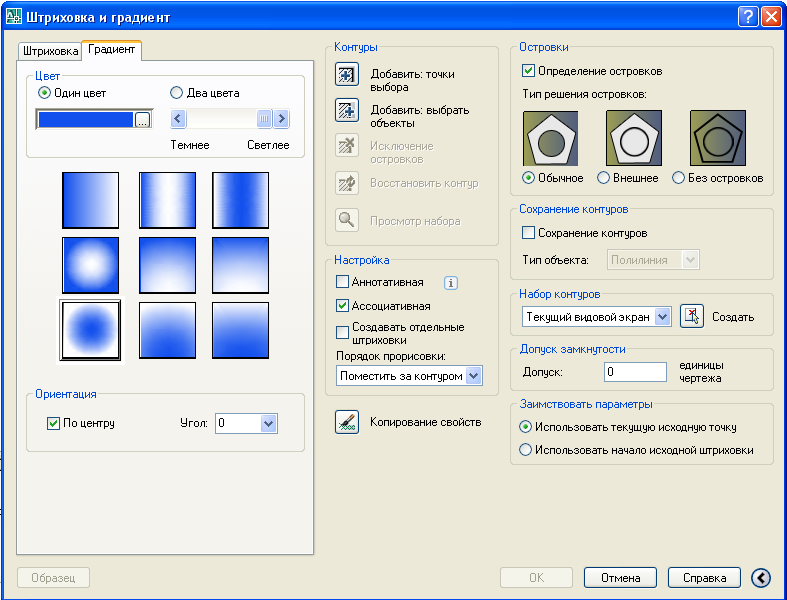Click the annotative info icon

pyautogui.click(x=451, y=283)
